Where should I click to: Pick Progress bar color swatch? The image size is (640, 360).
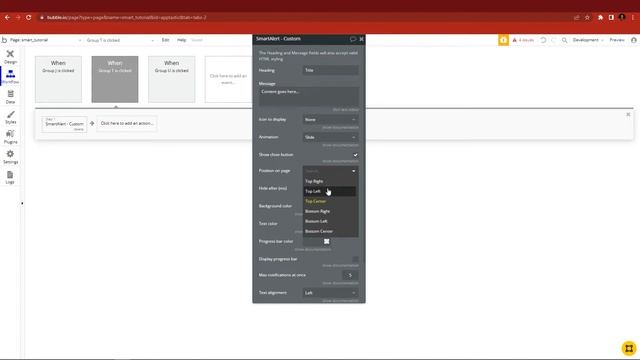tap(327, 241)
